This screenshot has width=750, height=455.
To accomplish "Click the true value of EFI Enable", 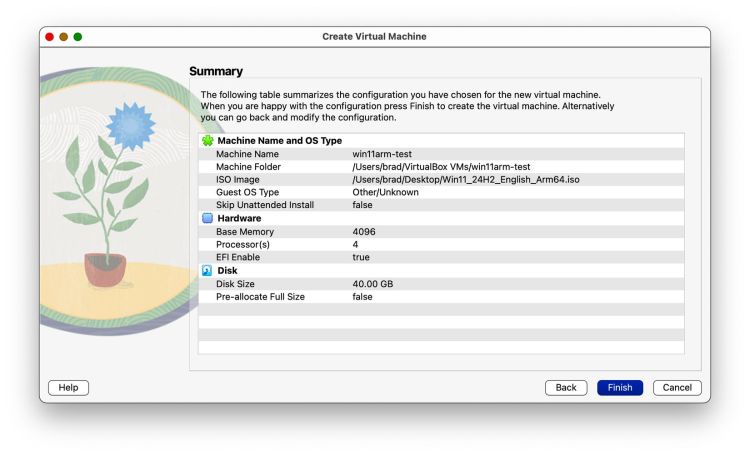I will click(x=361, y=257).
